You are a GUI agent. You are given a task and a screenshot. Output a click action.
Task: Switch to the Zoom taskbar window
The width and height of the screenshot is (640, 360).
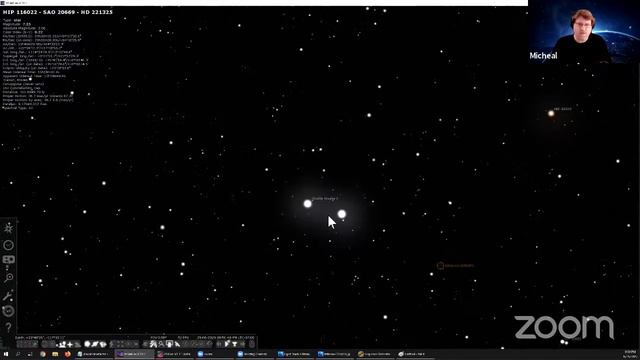216,354
